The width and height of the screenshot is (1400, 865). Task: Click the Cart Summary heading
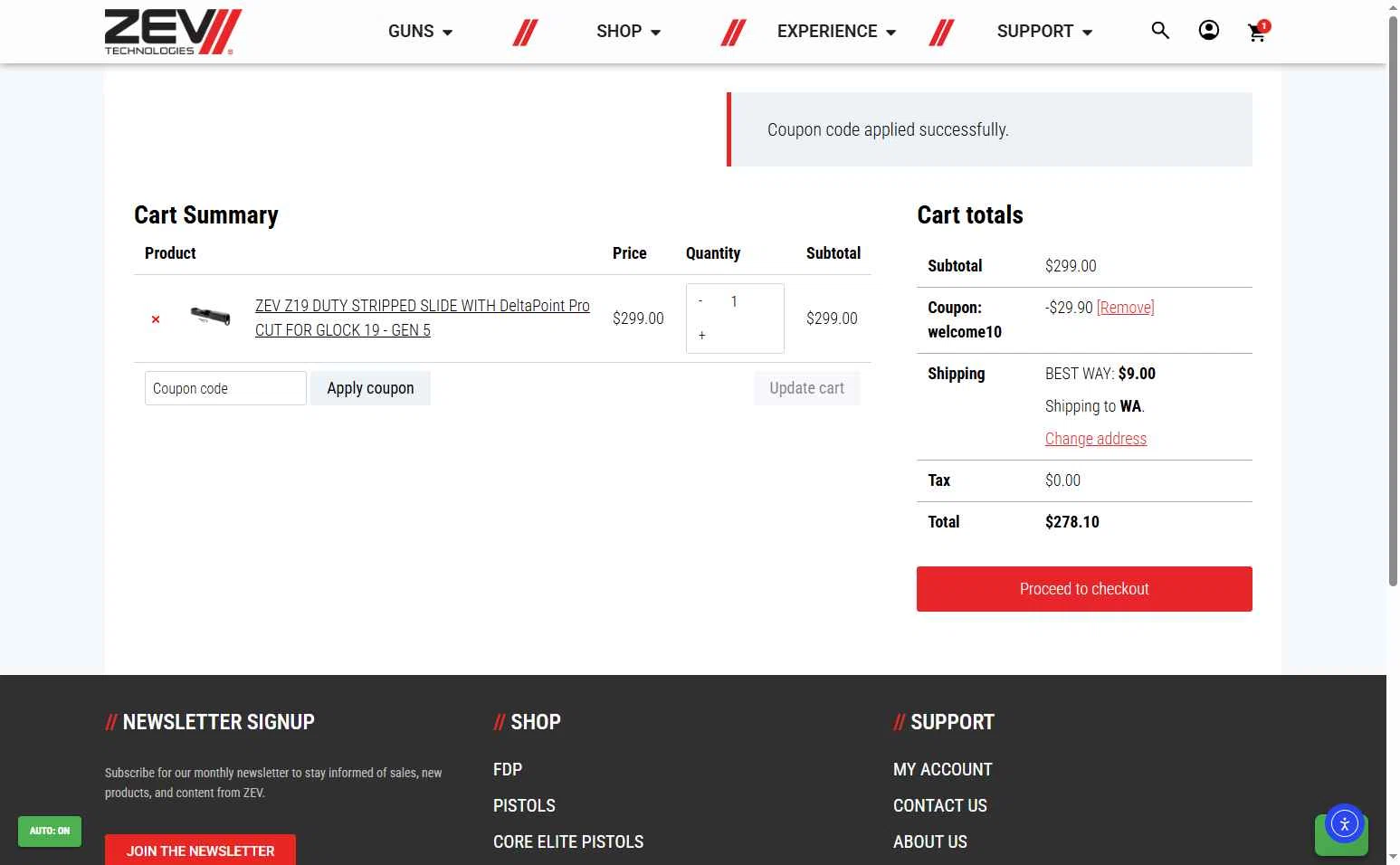click(206, 215)
